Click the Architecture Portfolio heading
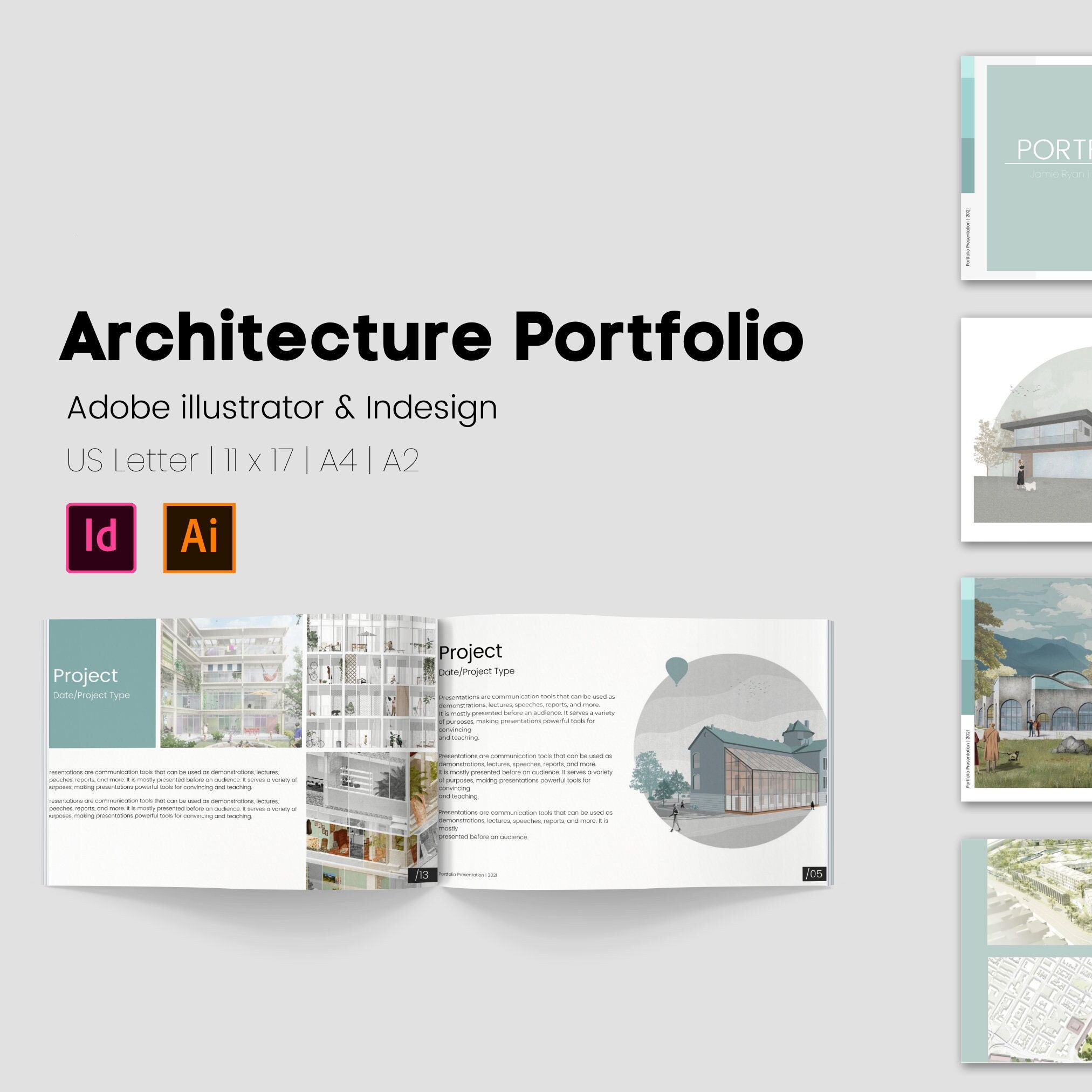1092x1092 pixels. point(431,337)
